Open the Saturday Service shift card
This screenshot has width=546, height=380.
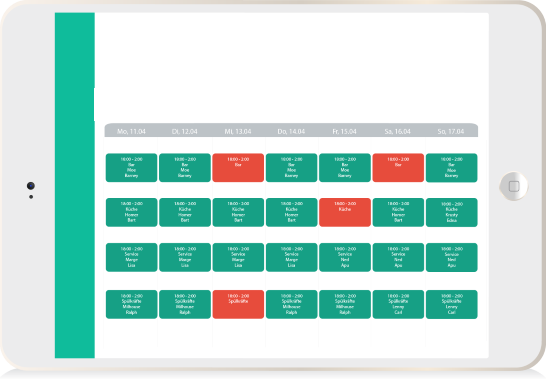[398, 257]
